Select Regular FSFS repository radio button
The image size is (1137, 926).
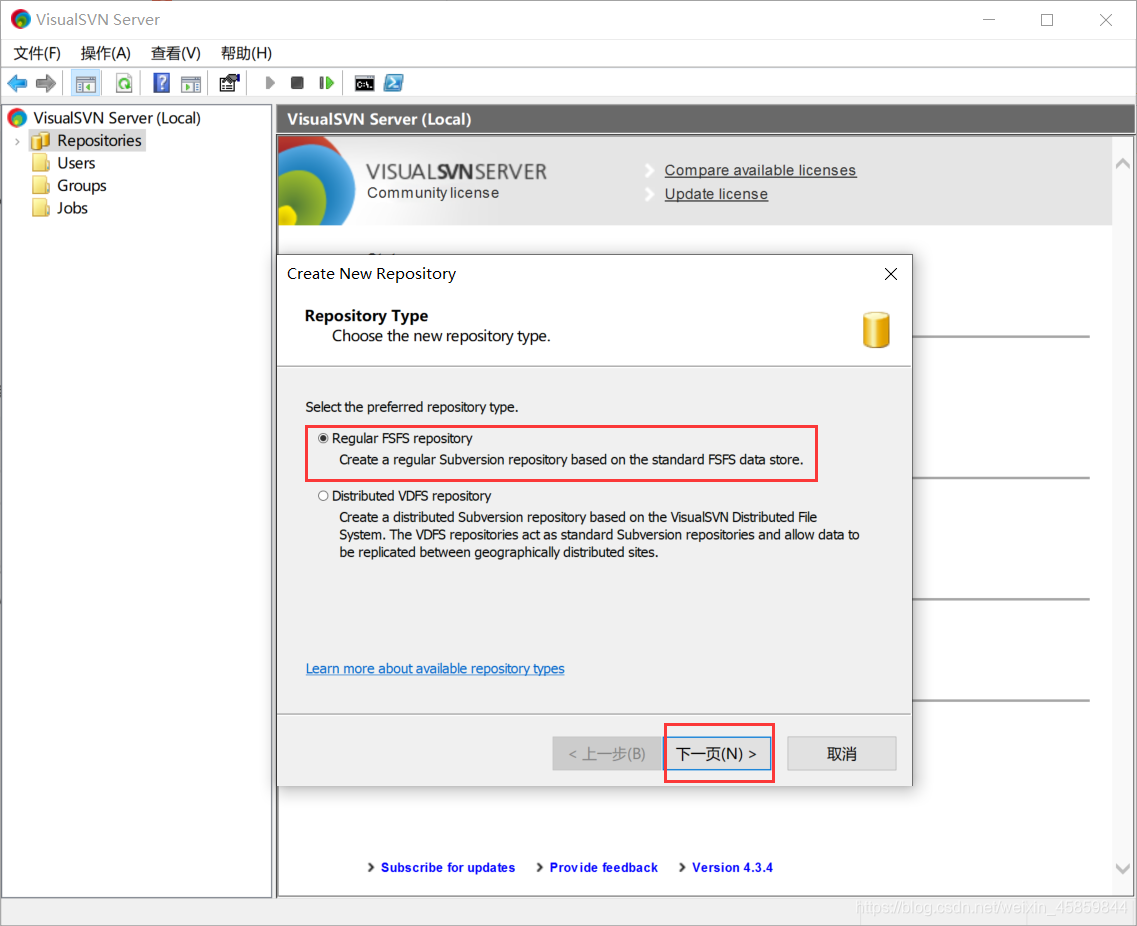point(323,438)
